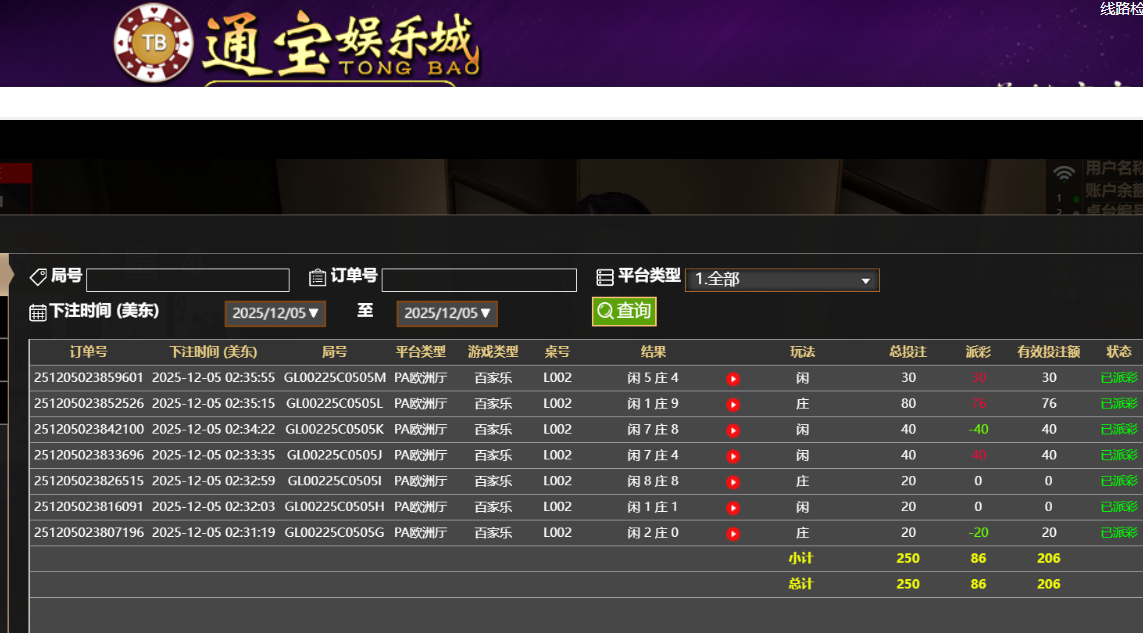Click the Tong Bao casino chip logo

pyautogui.click(x=153, y=43)
